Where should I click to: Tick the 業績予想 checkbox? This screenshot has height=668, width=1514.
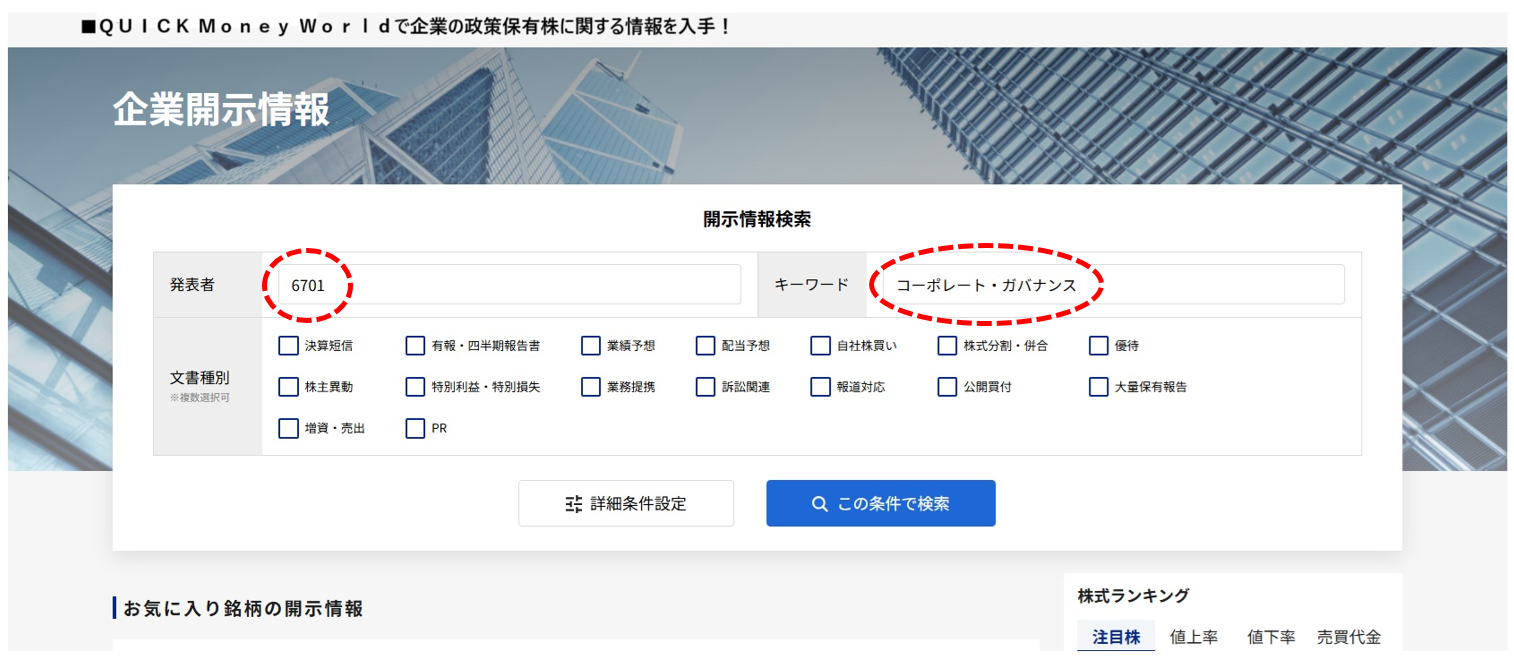(x=591, y=346)
